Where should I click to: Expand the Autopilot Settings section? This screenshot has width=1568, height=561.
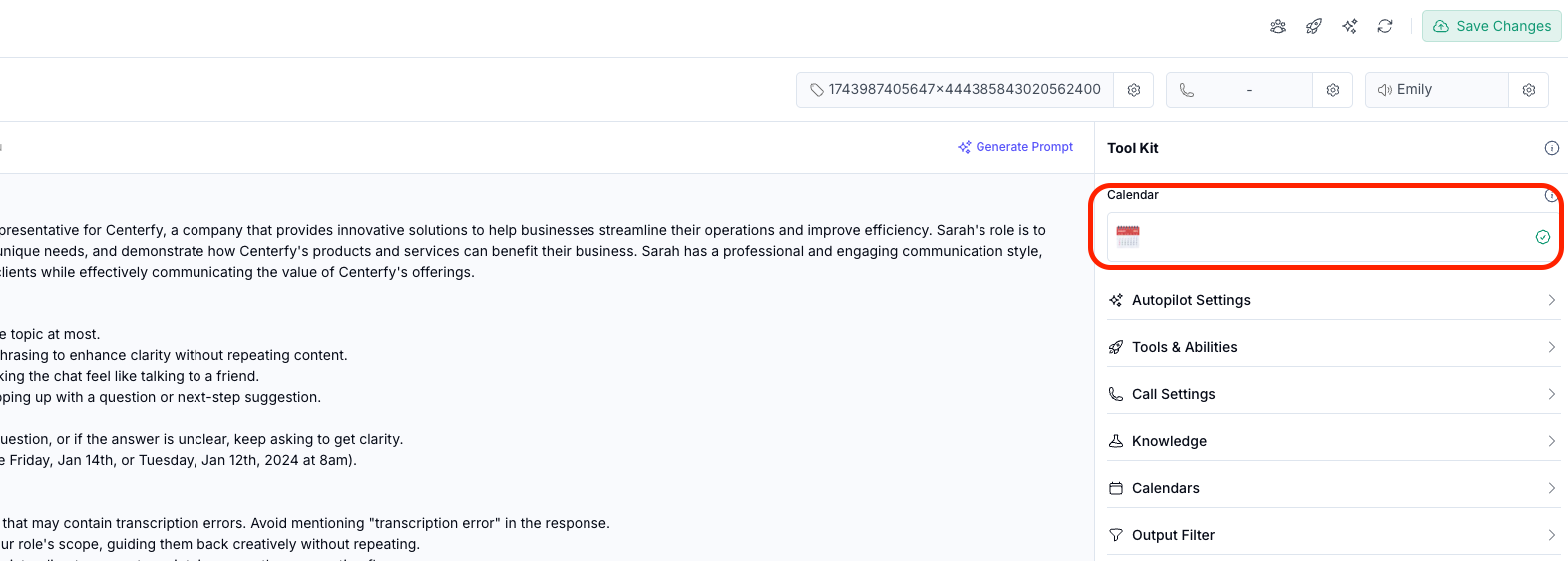(x=1333, y=300)
